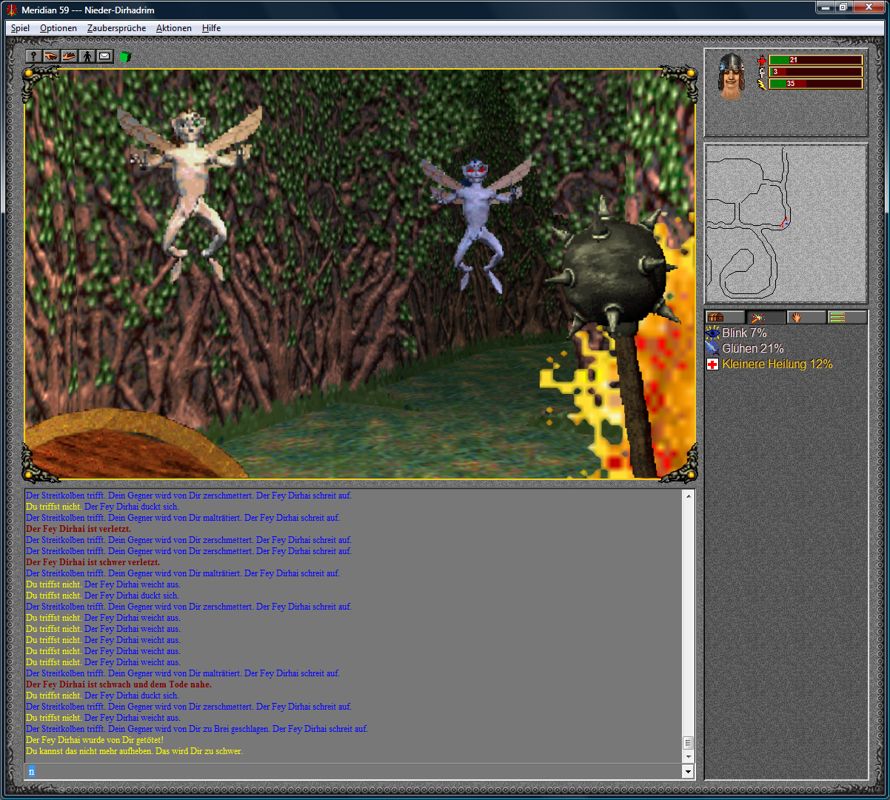Click the Meridian 59 title bar app icon
Viewport: 890px width, 800px height.
click(12, 10)
